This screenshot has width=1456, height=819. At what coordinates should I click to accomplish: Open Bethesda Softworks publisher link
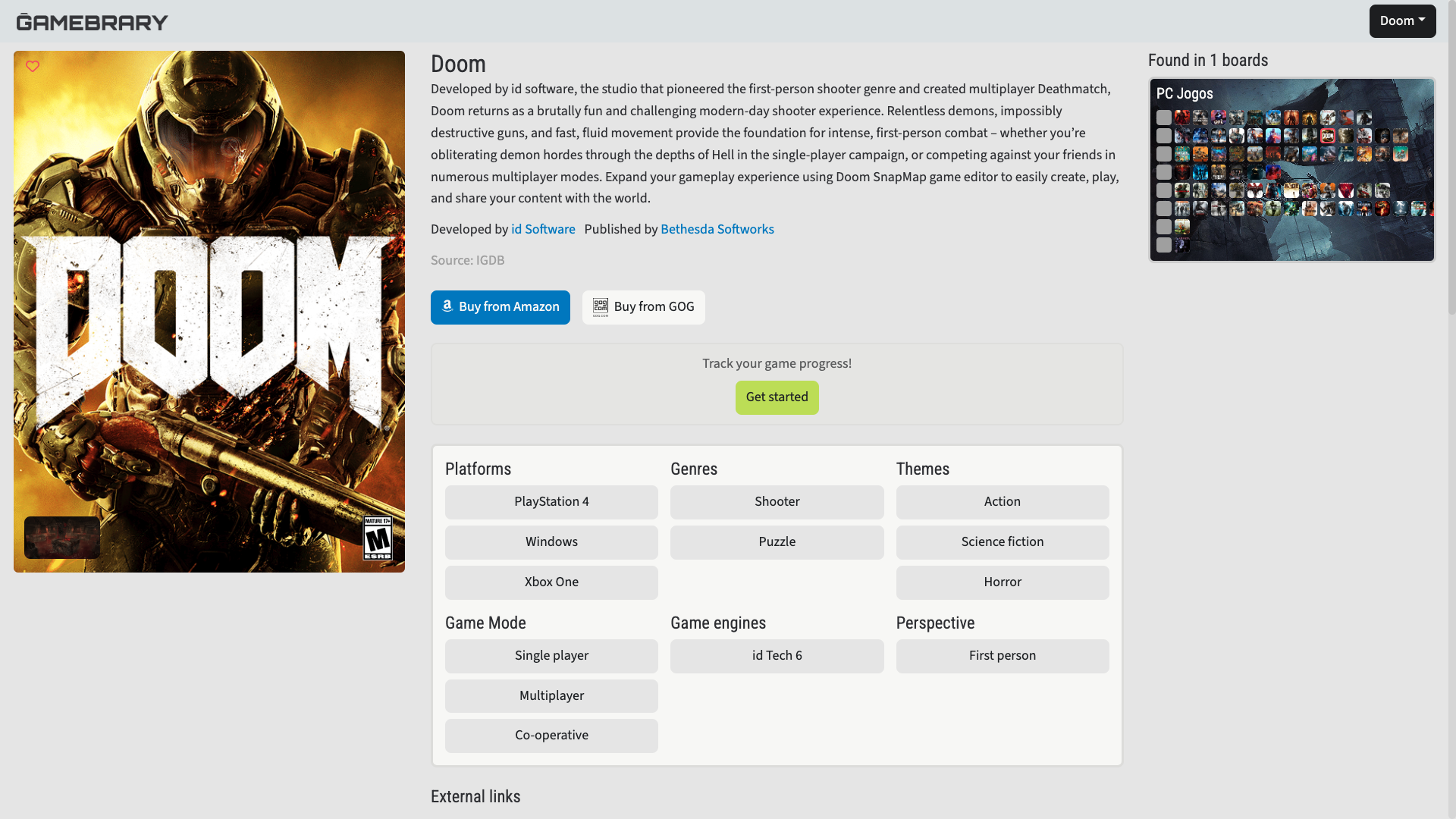[717, 230]
